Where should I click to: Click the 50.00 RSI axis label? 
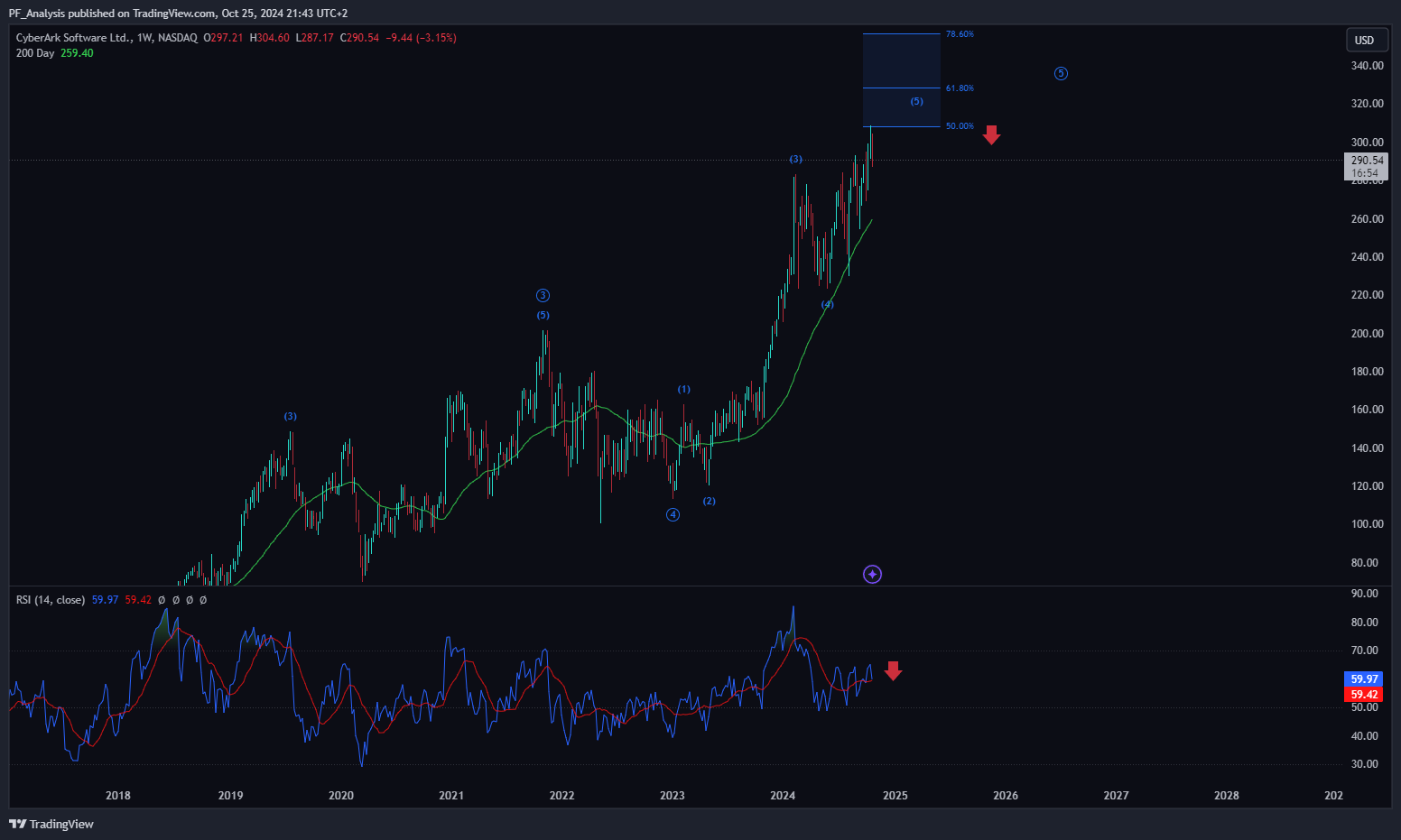point(1364,706)
